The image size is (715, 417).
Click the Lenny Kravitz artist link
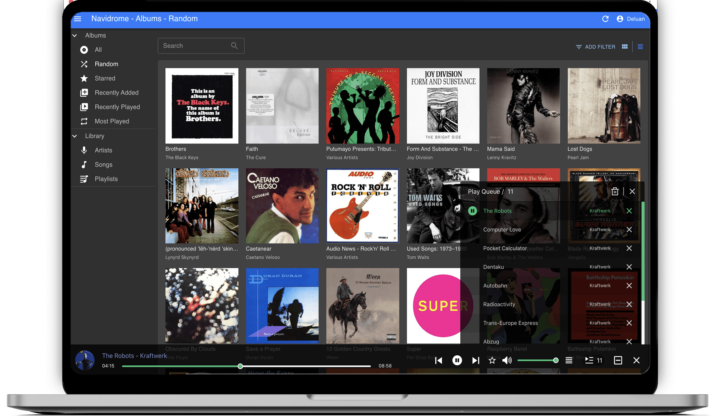[502, 157]
